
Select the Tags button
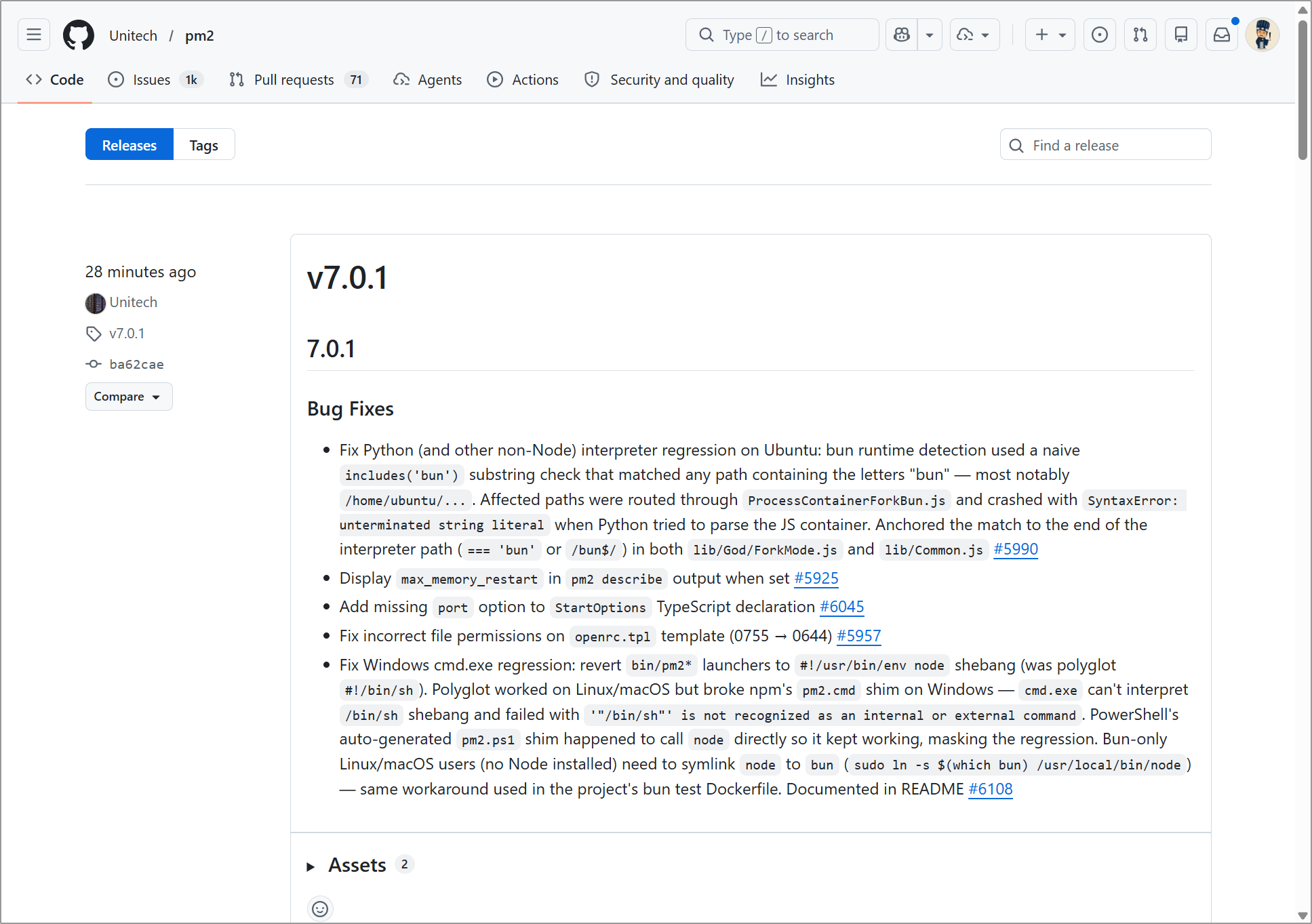(204, 145)
